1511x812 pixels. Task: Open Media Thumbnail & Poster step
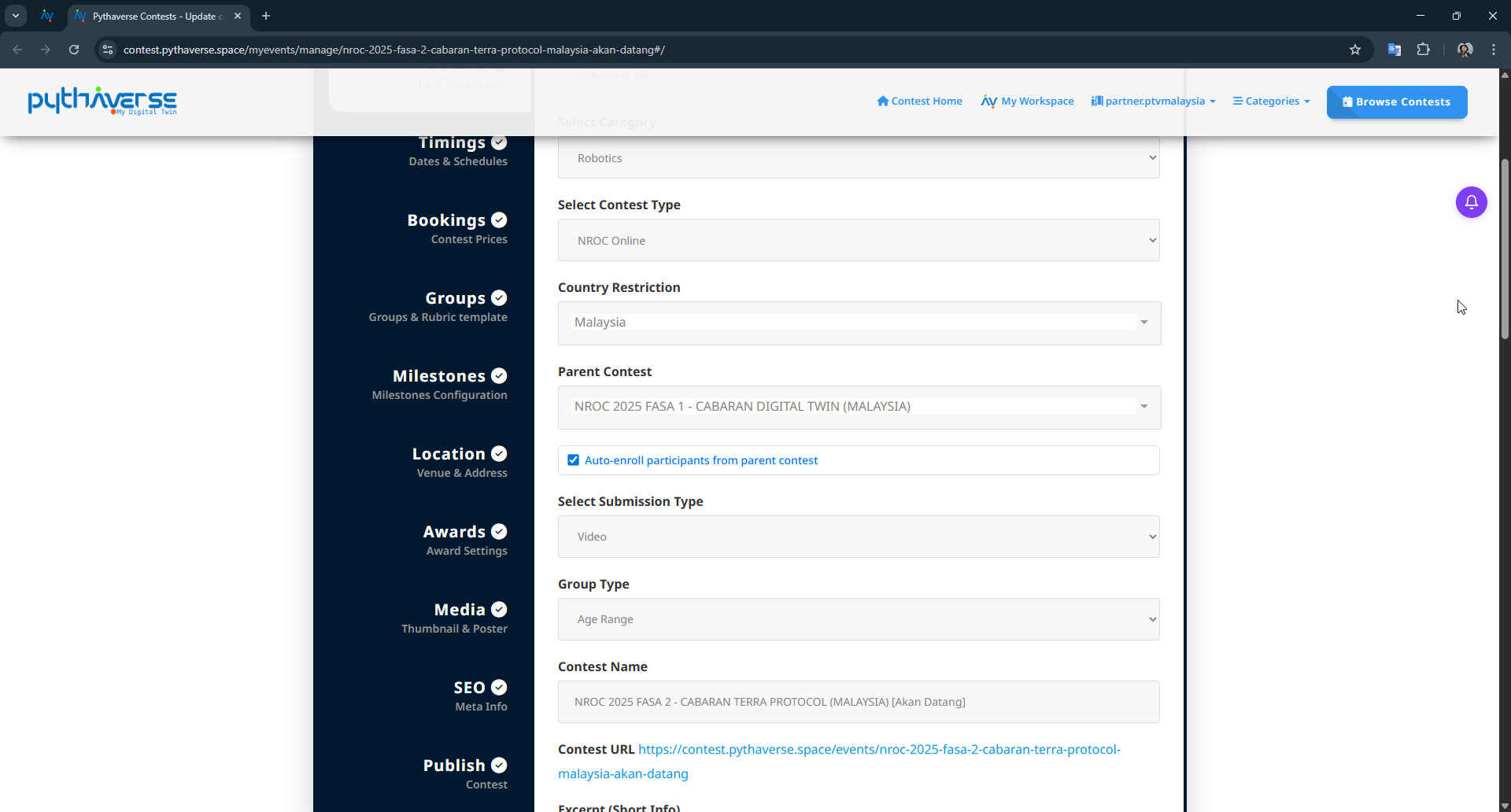455,618
